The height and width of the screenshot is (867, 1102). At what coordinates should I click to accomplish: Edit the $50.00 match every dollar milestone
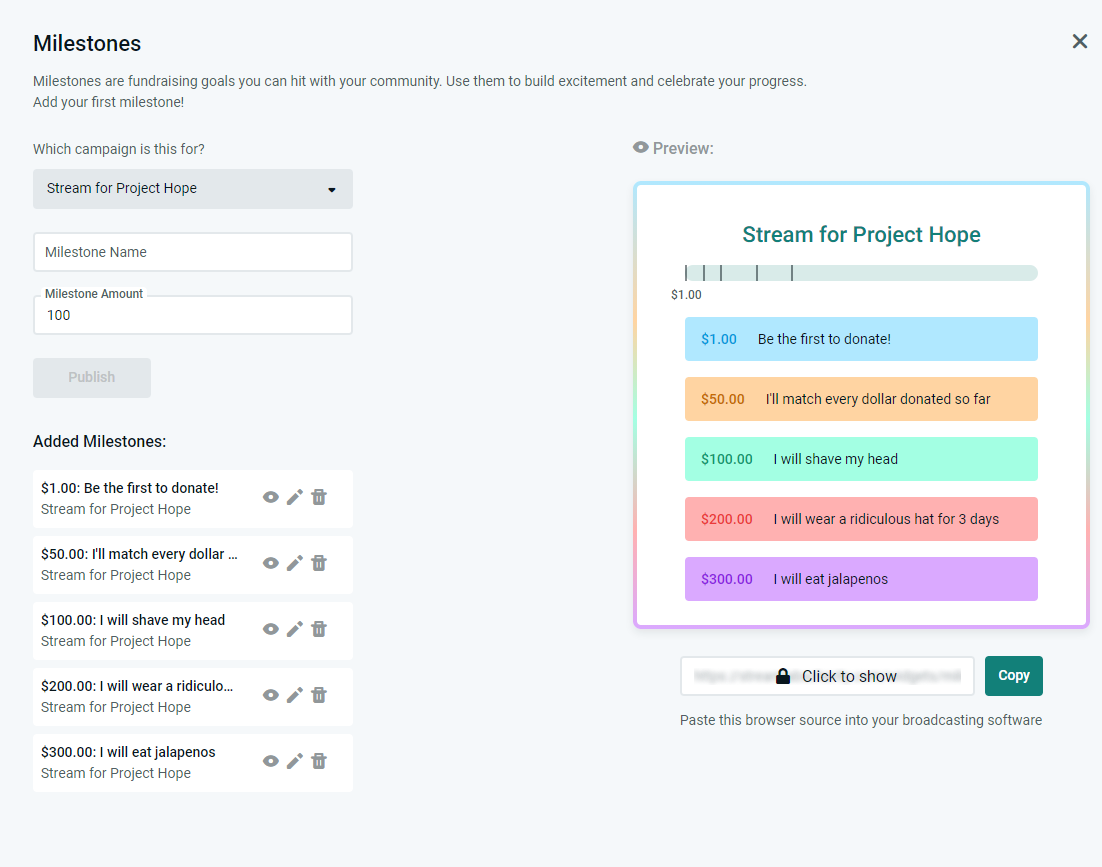pos(295,563)
